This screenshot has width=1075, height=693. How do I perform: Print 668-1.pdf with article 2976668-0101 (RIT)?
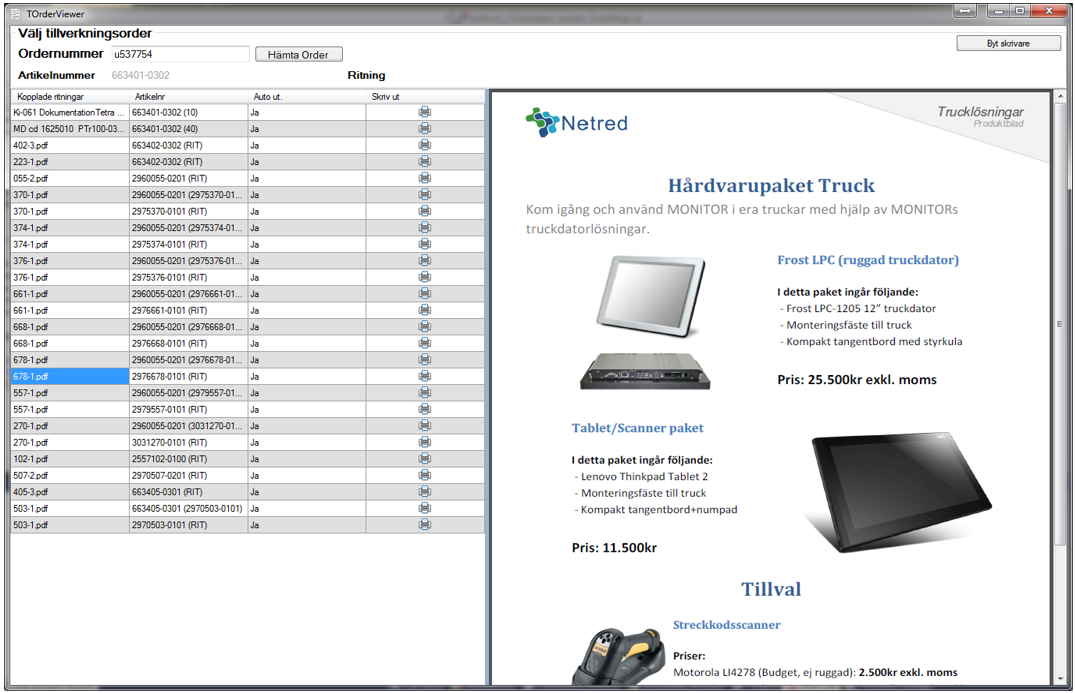(425, 343)
